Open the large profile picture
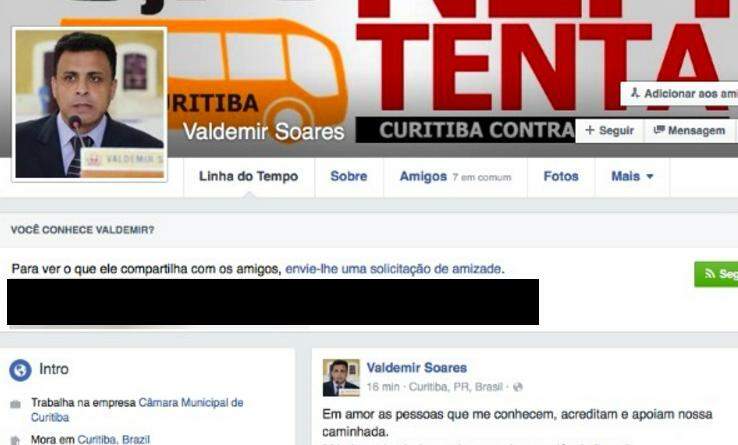Viewport: 738px width, 445px height. coord(89,104)
